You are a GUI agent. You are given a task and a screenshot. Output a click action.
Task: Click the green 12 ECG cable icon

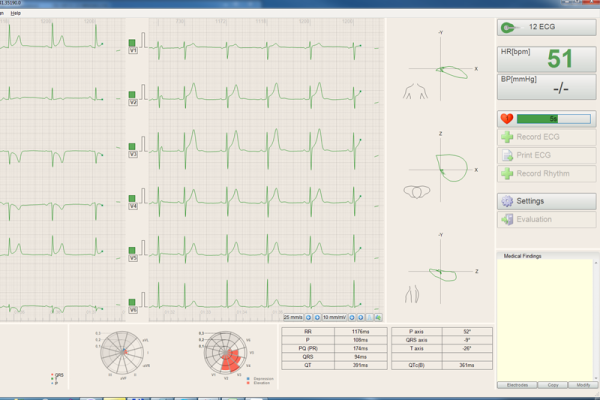[x=509, y=27]
